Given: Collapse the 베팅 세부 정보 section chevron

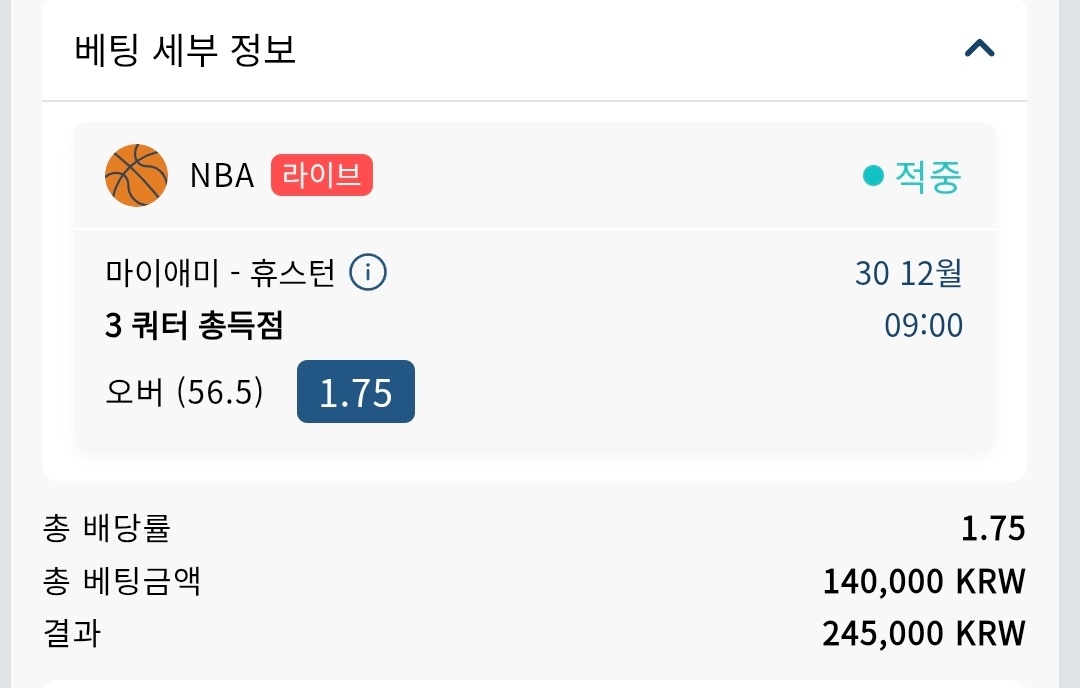Looking at the screenshot, I should point(979,48).
